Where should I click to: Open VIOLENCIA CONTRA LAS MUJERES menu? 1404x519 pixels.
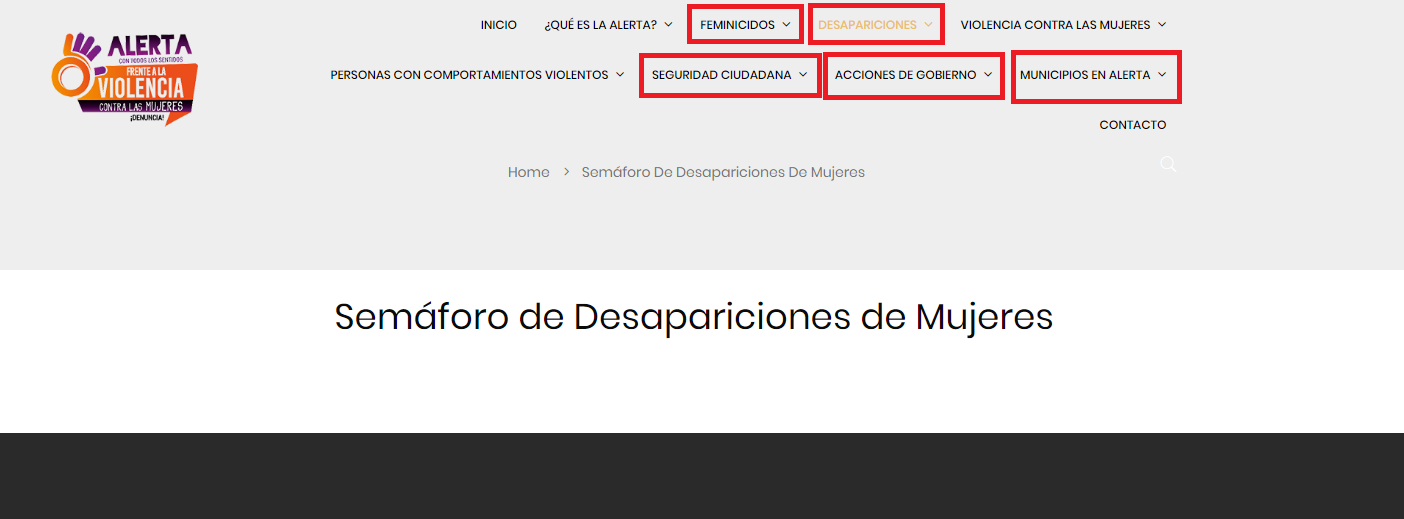(1056, 25)
